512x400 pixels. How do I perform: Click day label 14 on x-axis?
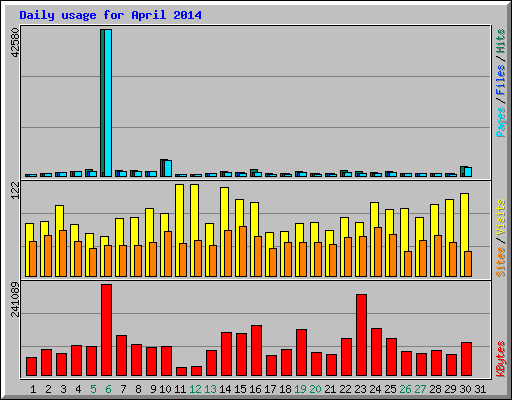pyautogui.click(x=225, y=389)
